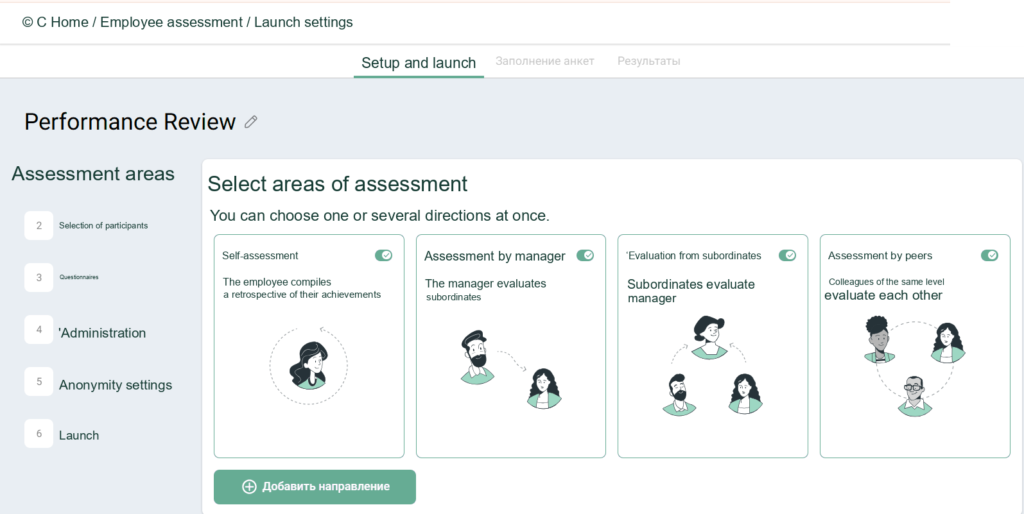Click the Home breadcrumb link
Viewport: 1024px width, 514px height.
coord(69,22)
